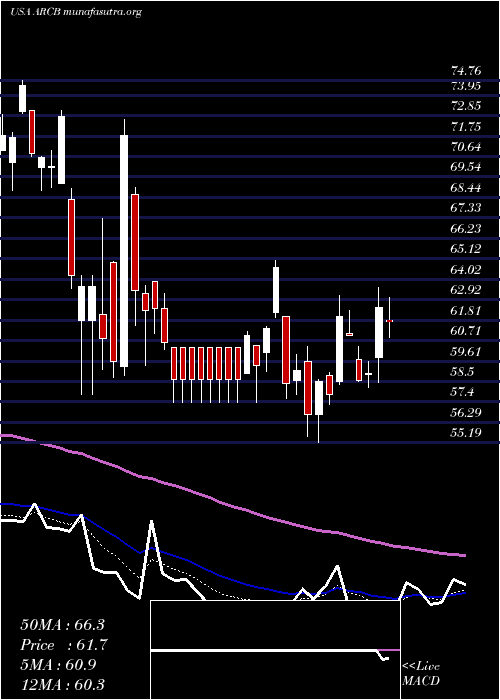Click the pink 50MA line
This screenshot has width=500, height=700.
(x=232, y=506)
